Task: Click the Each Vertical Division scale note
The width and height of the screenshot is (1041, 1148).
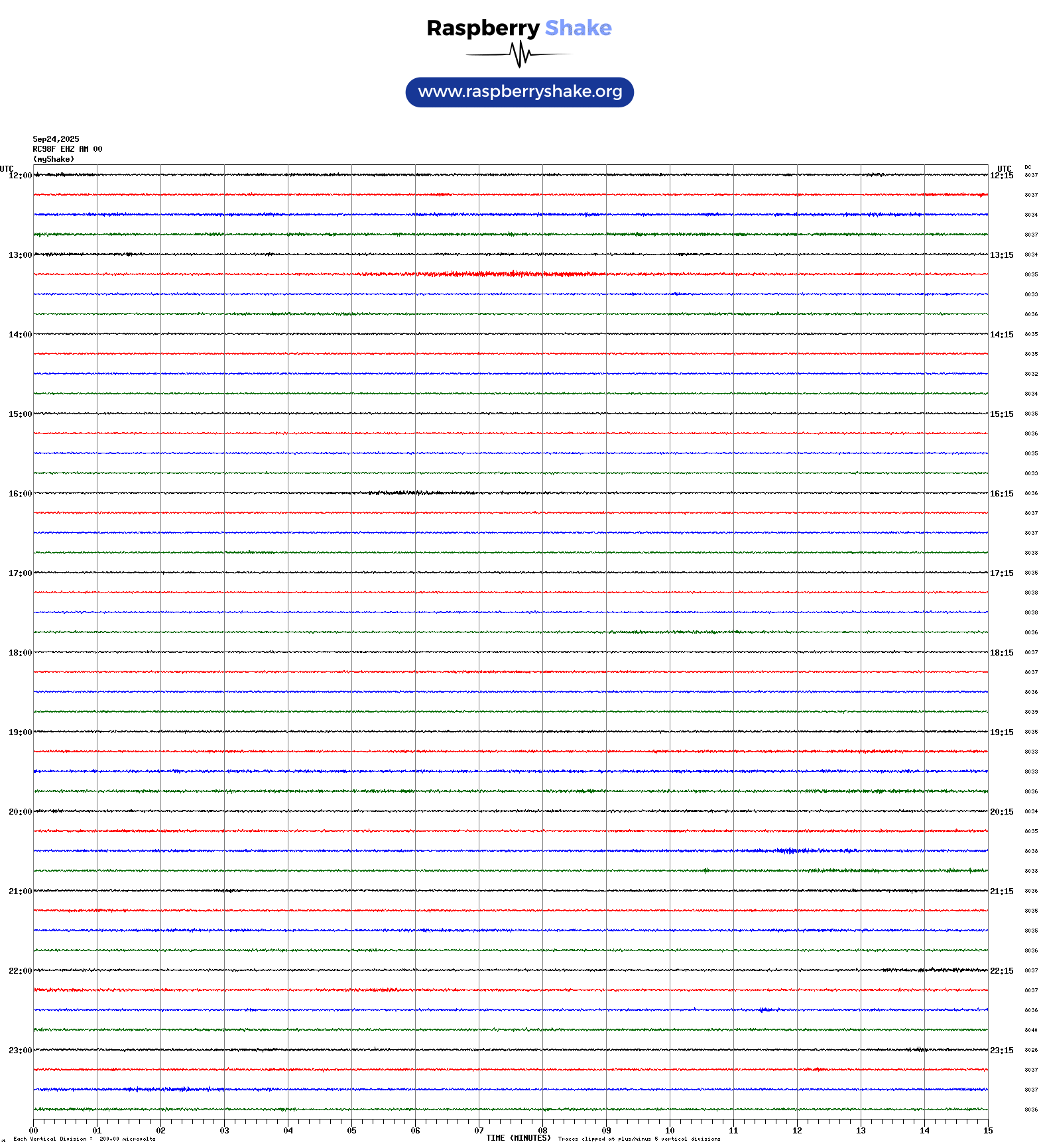Action: coord(84,1139)
